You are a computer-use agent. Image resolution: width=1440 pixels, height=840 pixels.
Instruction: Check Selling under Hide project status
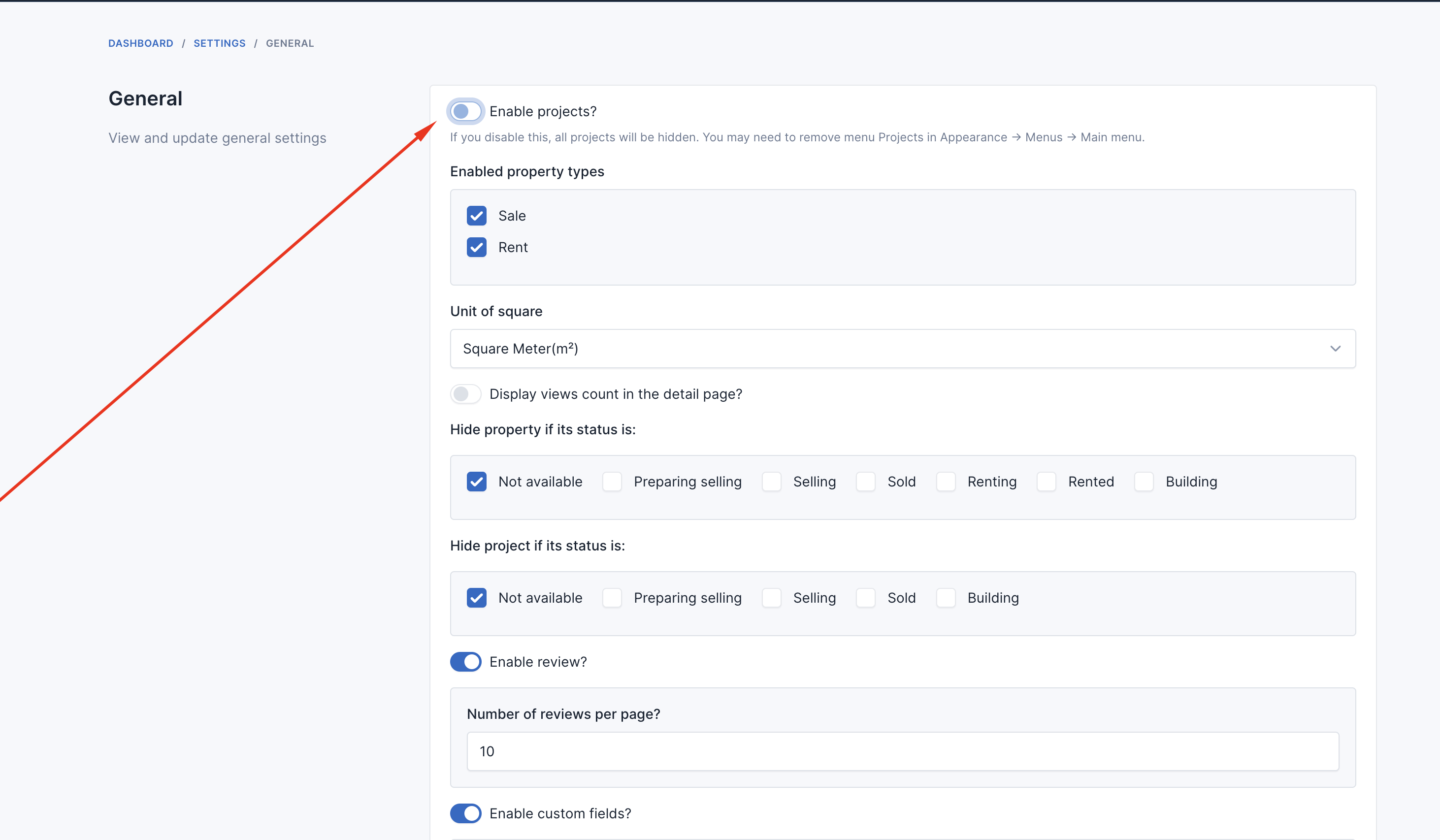771,598
